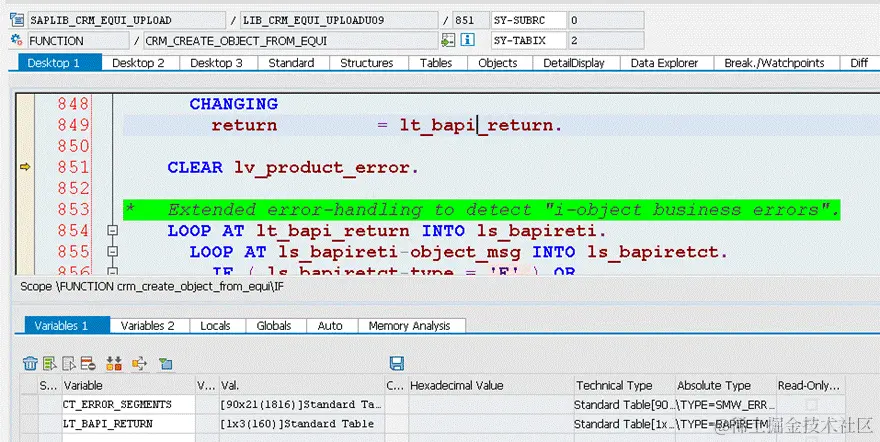
Task: Collapse the LOOP block at line 854
Action: click(112, 230)
